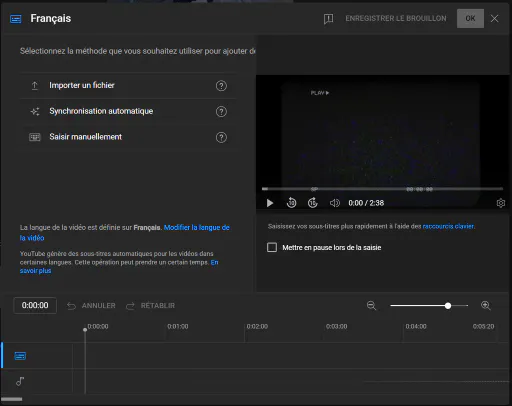
Task: Confirm with the OK button
Action: coord(470,18)
